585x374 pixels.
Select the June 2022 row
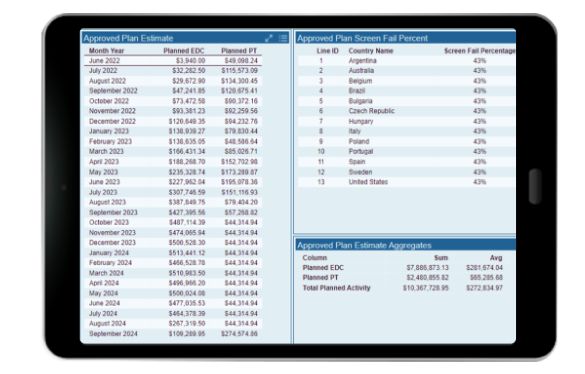pos(173,60)
